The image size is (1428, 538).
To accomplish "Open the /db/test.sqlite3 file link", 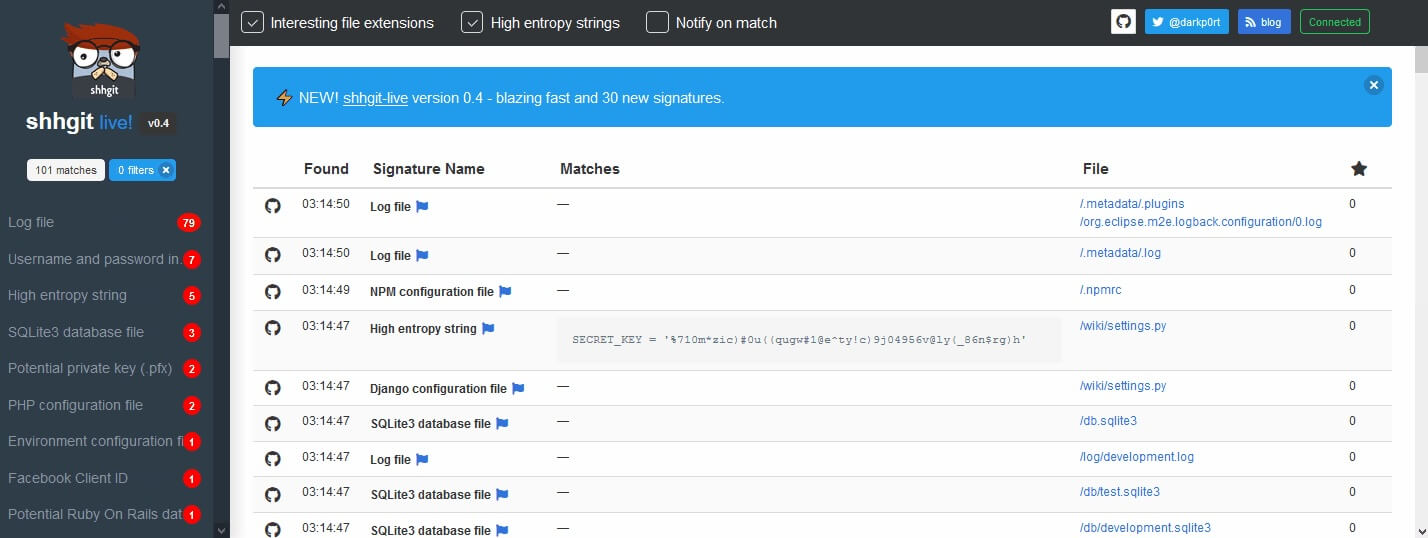I will click(1120, 492).
